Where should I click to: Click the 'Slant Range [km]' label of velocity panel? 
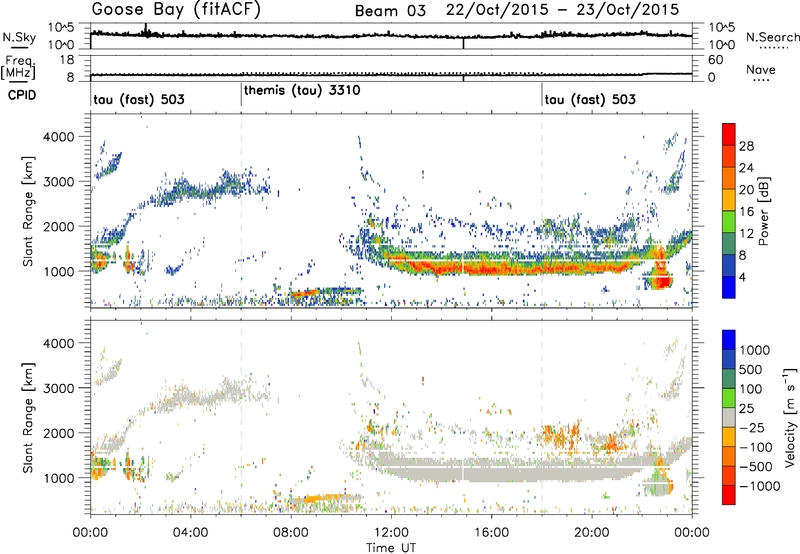click(29, 418)
